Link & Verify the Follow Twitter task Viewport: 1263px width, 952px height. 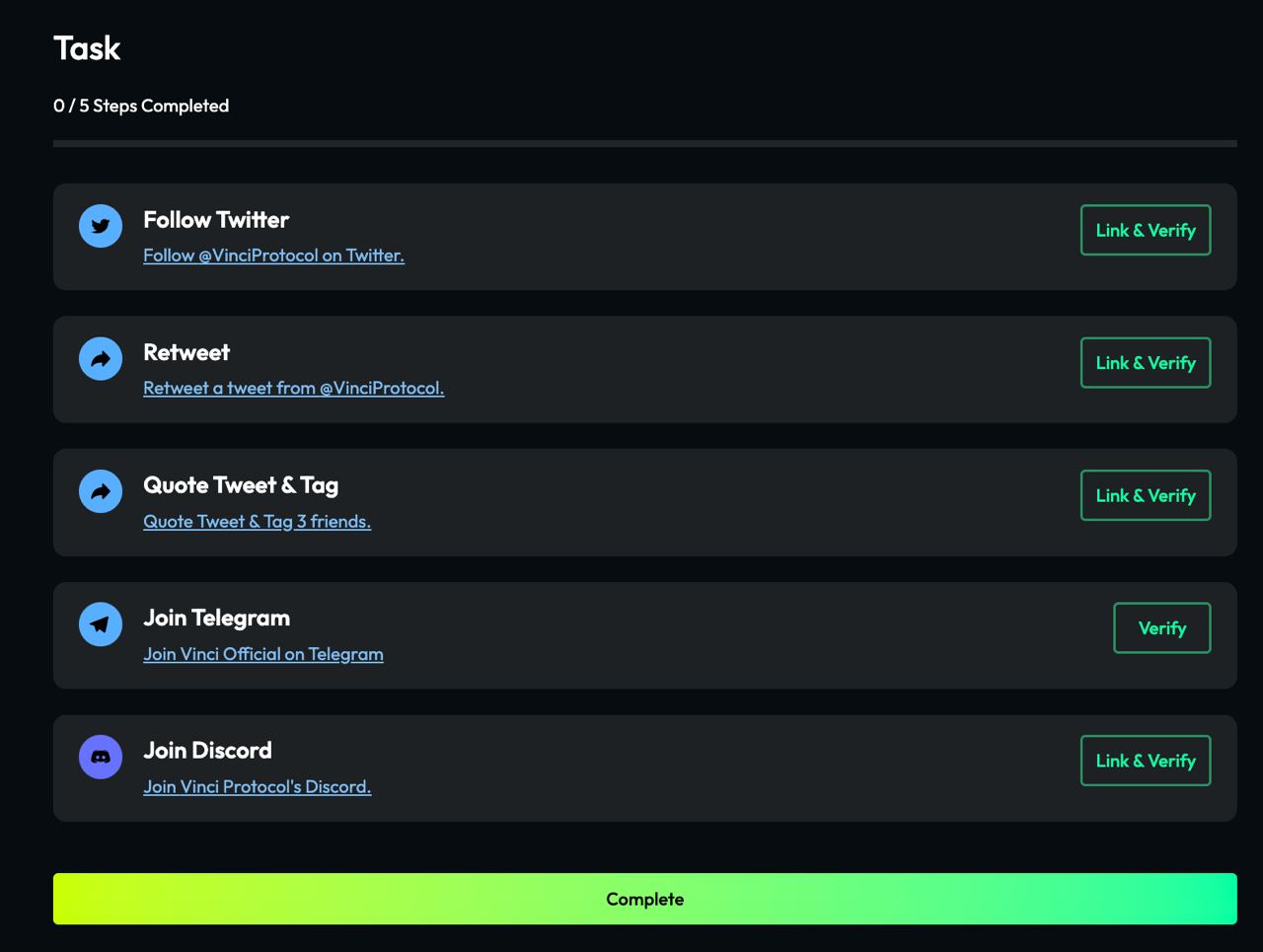click(x=1146, y=230)
